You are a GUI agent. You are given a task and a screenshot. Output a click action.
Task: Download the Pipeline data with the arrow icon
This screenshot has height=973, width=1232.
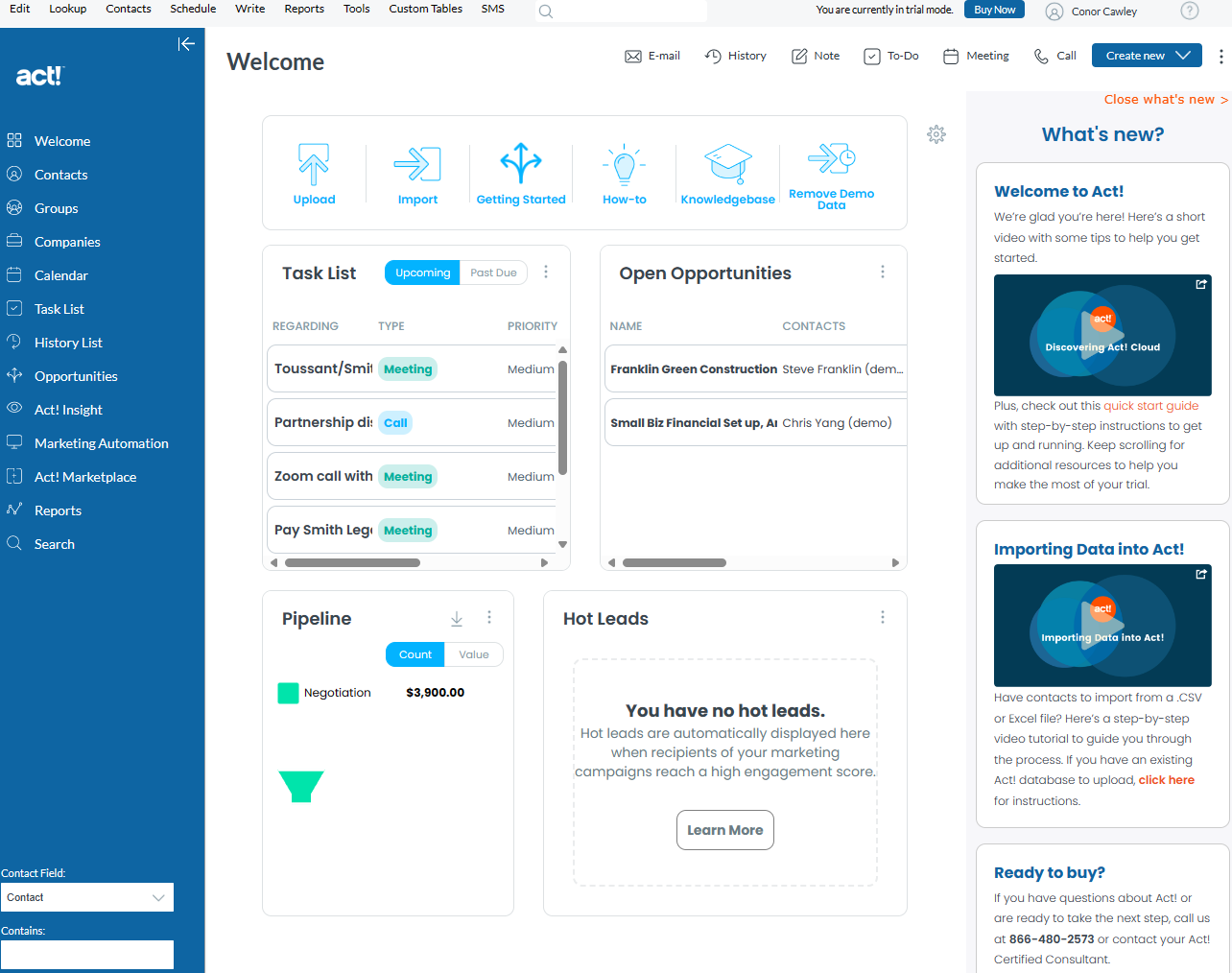click(457, 618)
